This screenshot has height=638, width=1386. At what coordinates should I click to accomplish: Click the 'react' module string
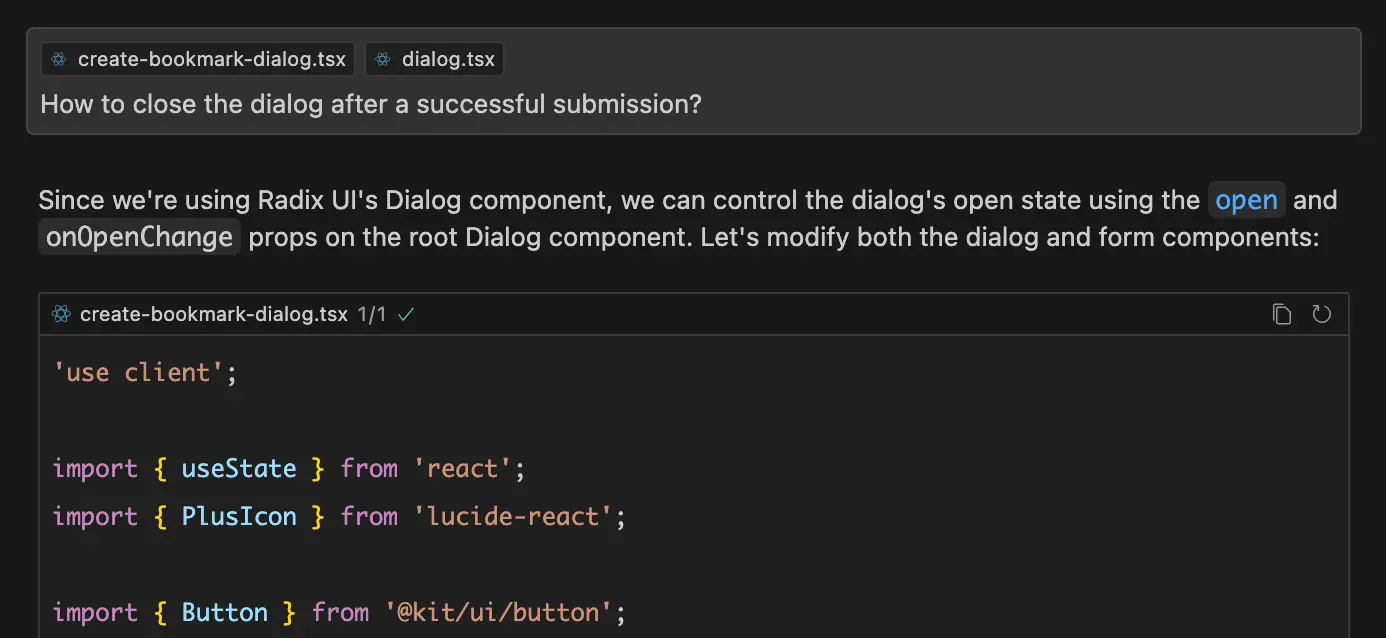pos(460,468)
